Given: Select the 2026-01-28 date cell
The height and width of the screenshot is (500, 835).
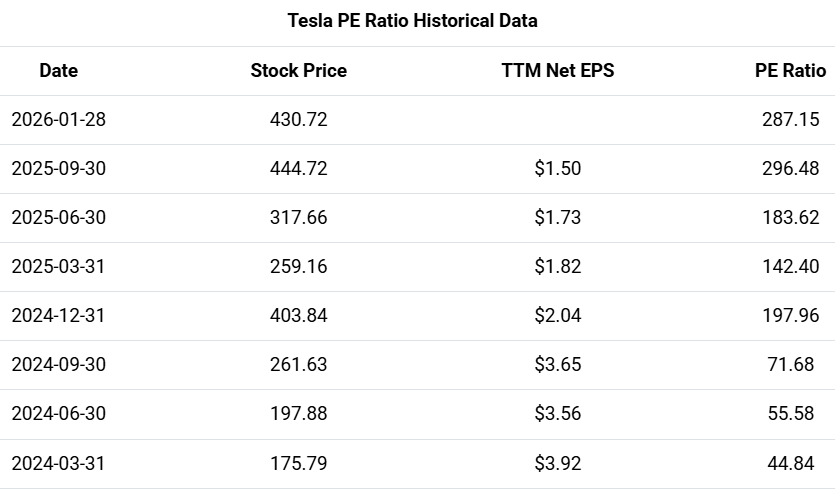Looking at the screenshot, I should click(58, 120).
